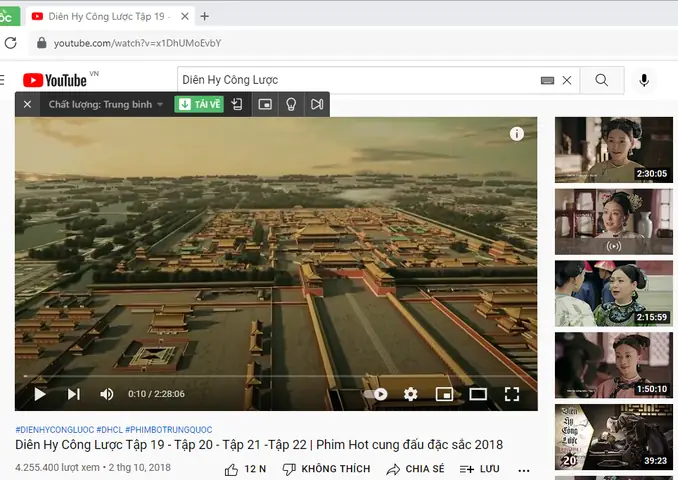
Task: Like the video with thumbs up
Action: 245,469
